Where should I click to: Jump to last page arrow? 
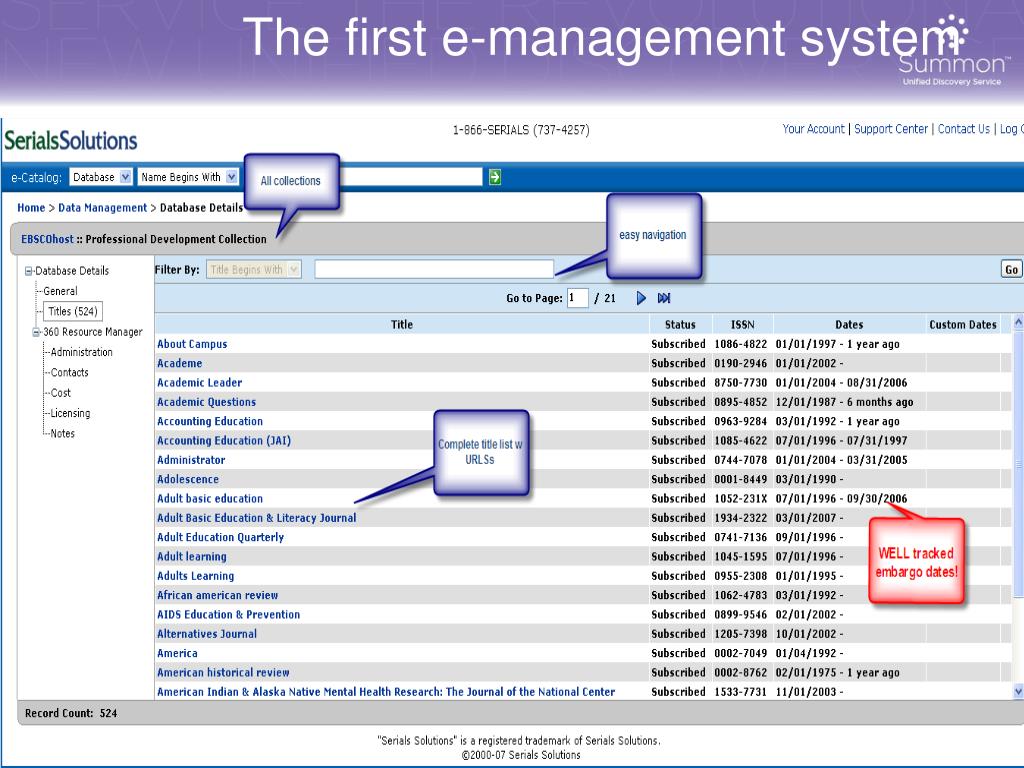coord(664,298)
